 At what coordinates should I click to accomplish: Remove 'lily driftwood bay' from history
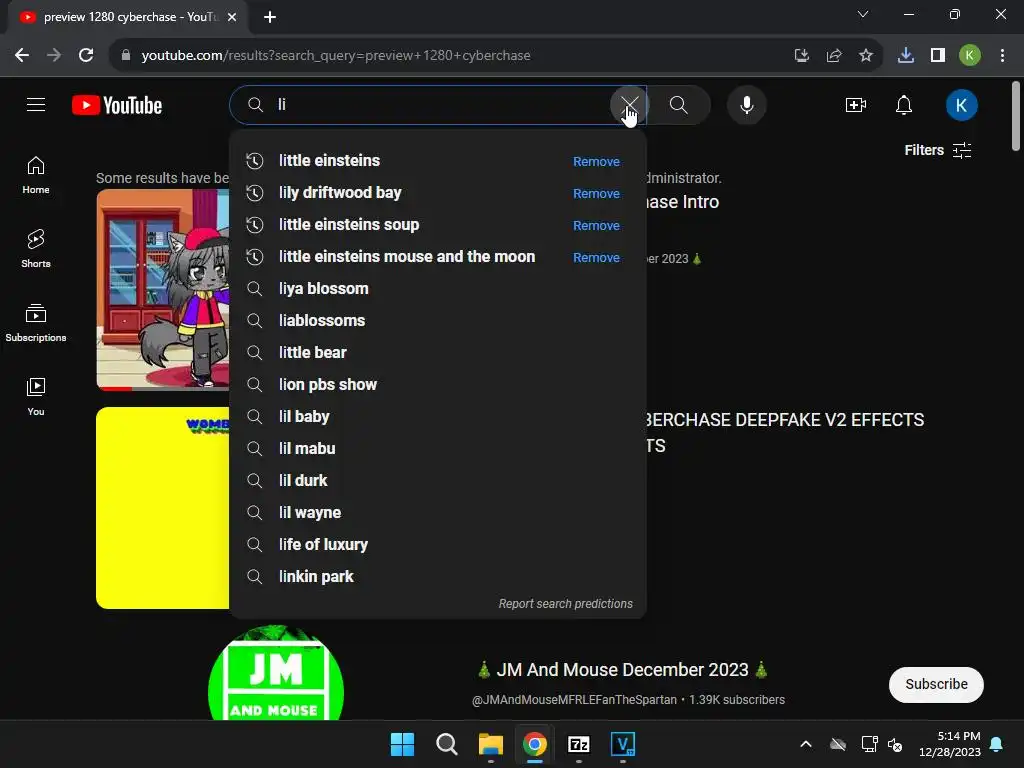pos(596,193)
